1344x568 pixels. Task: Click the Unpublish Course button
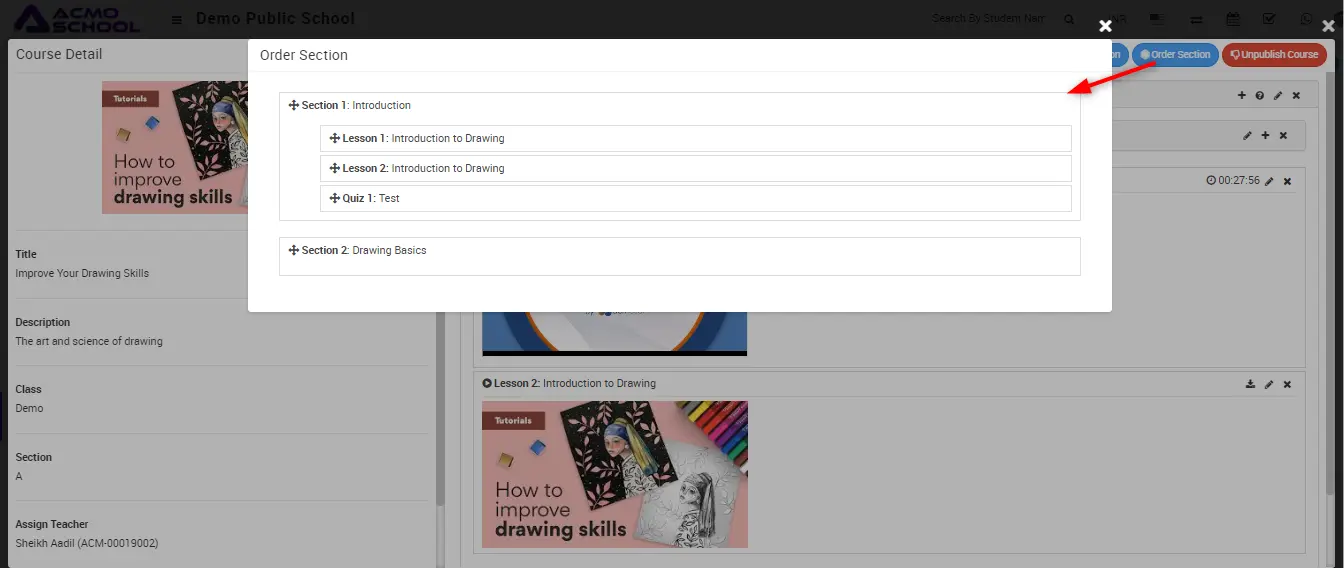pyautogui.click(x=1274, y=55)
